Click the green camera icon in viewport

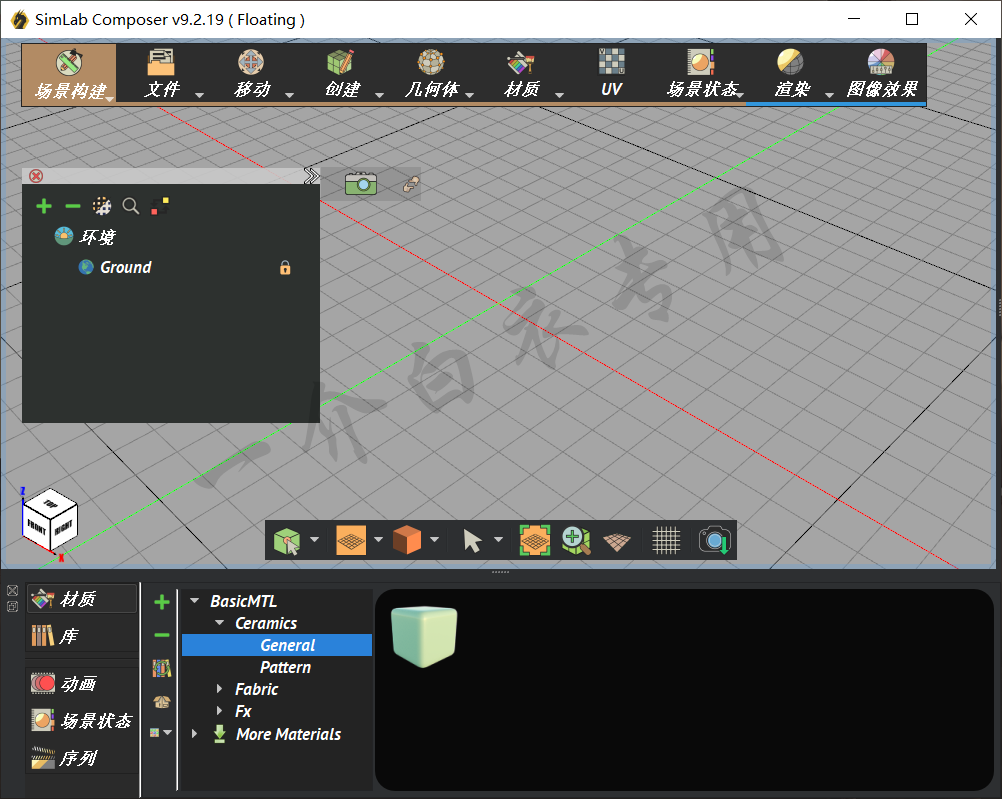point(360,183)
